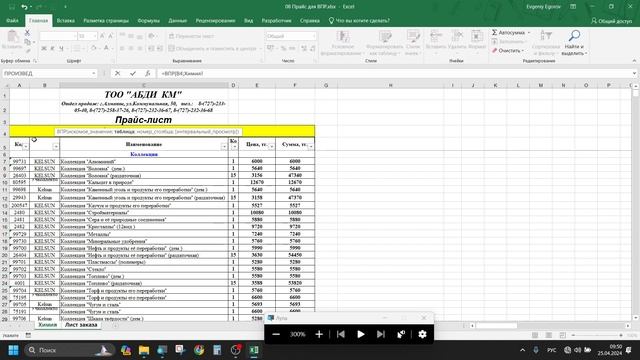Toggle Wrap Text option
This screenshot has height=360, width=640.
[x=191, y=36]
